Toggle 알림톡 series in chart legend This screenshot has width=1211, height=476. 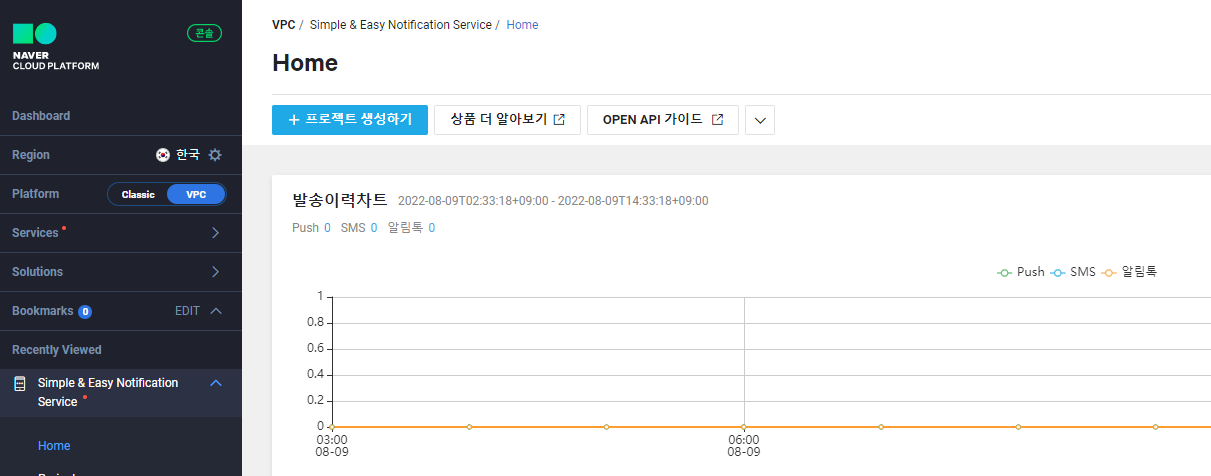(1129, 272)
